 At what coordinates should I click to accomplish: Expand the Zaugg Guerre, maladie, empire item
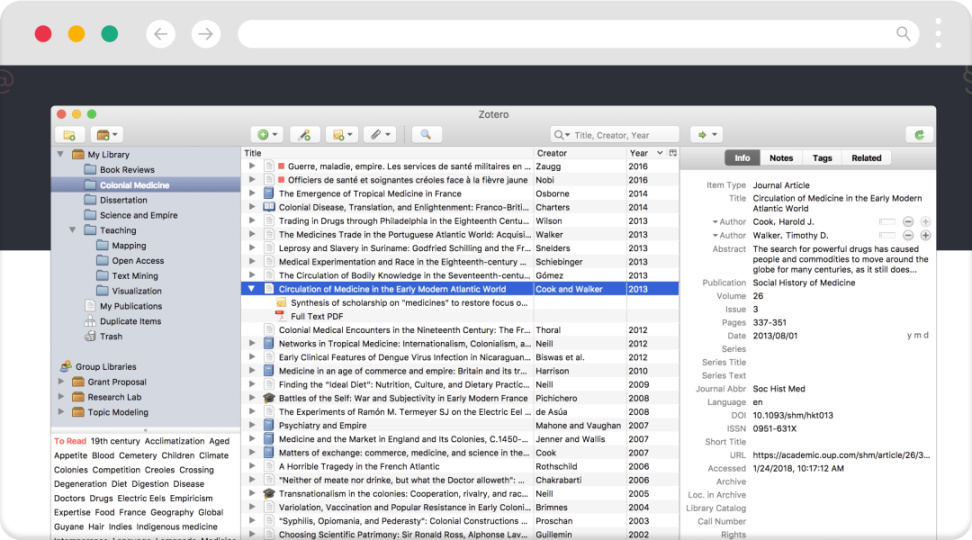tap(252, 166)
